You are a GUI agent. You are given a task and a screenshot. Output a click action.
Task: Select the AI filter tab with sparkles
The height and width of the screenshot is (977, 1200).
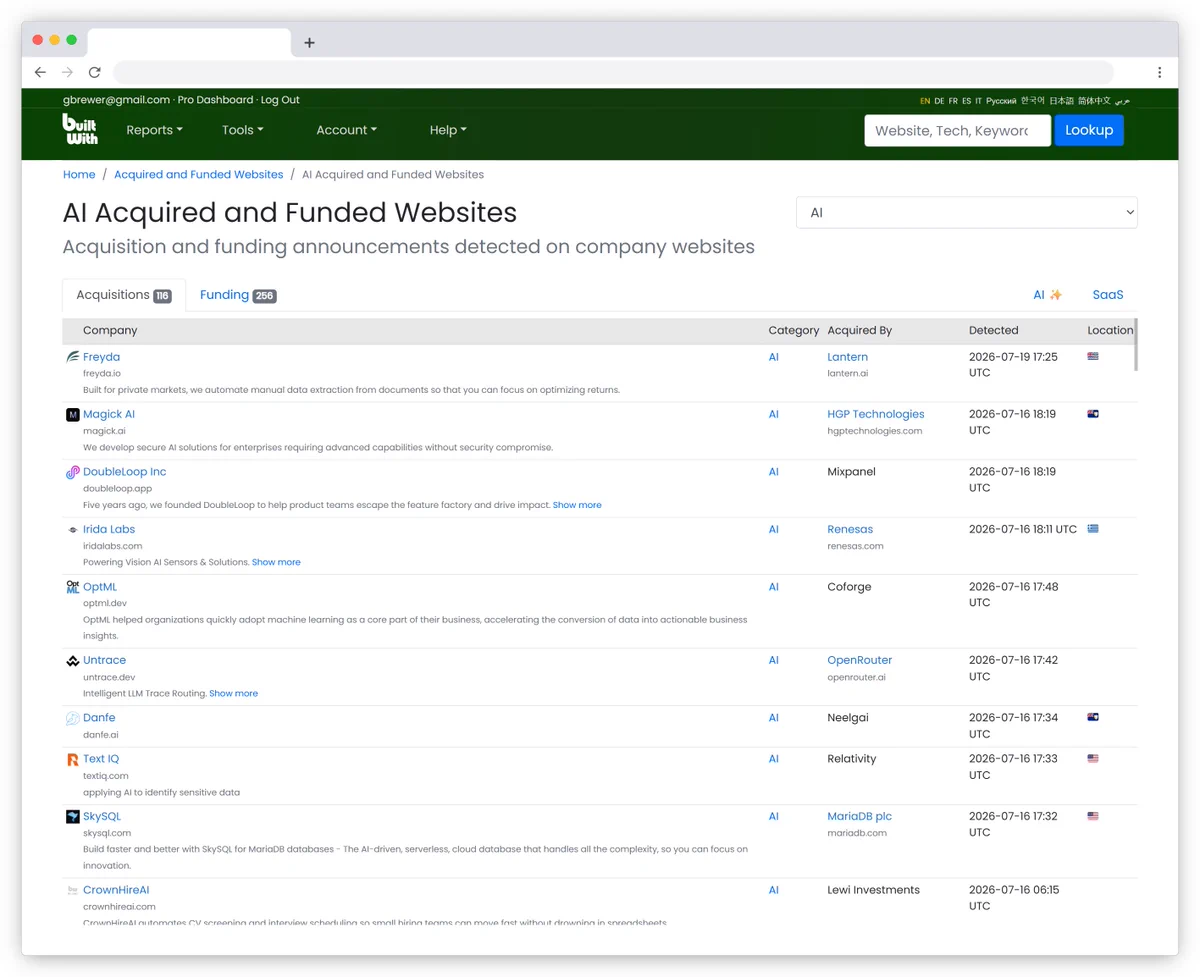(1047, 295)
